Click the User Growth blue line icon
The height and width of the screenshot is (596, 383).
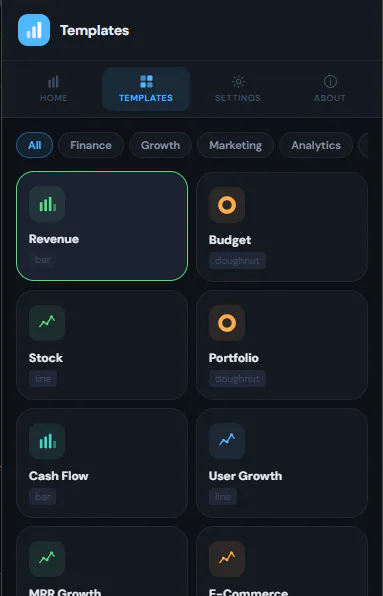227,441
